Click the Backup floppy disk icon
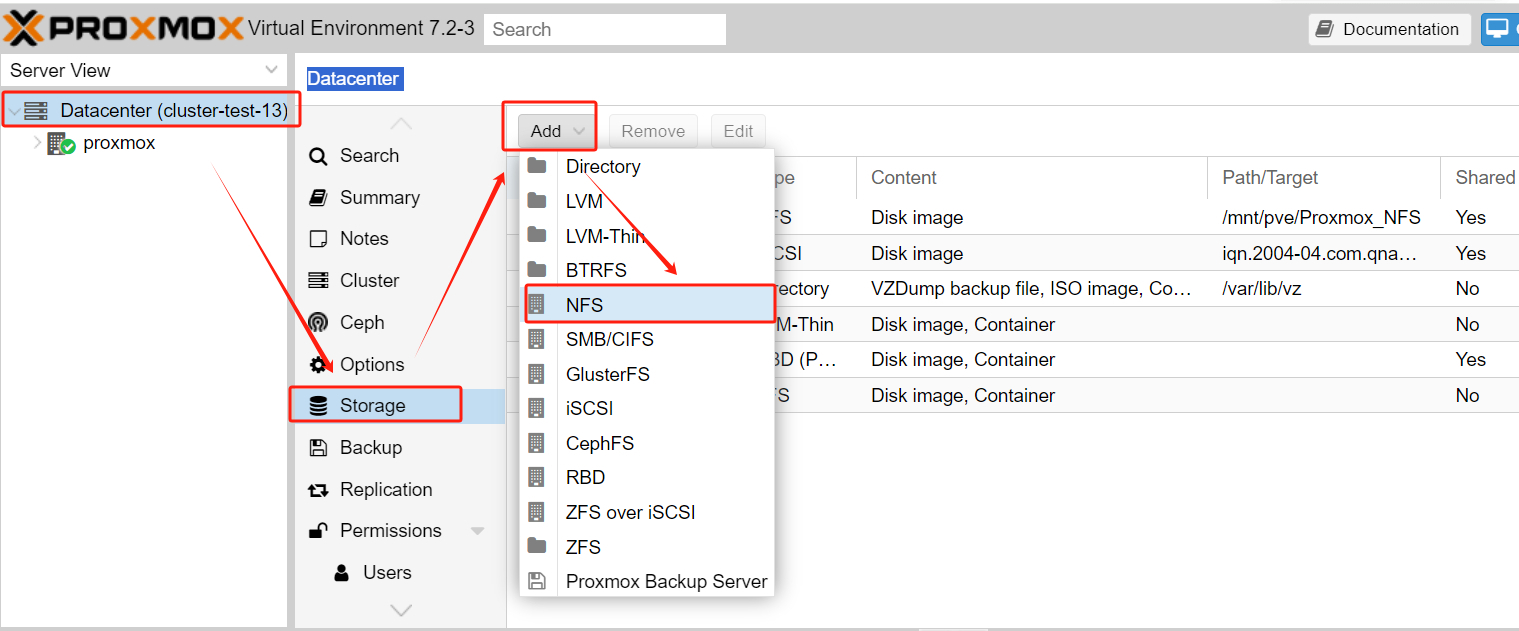Image resolution: width=1519 pixels, height=631 pixels. click(318, 448)
